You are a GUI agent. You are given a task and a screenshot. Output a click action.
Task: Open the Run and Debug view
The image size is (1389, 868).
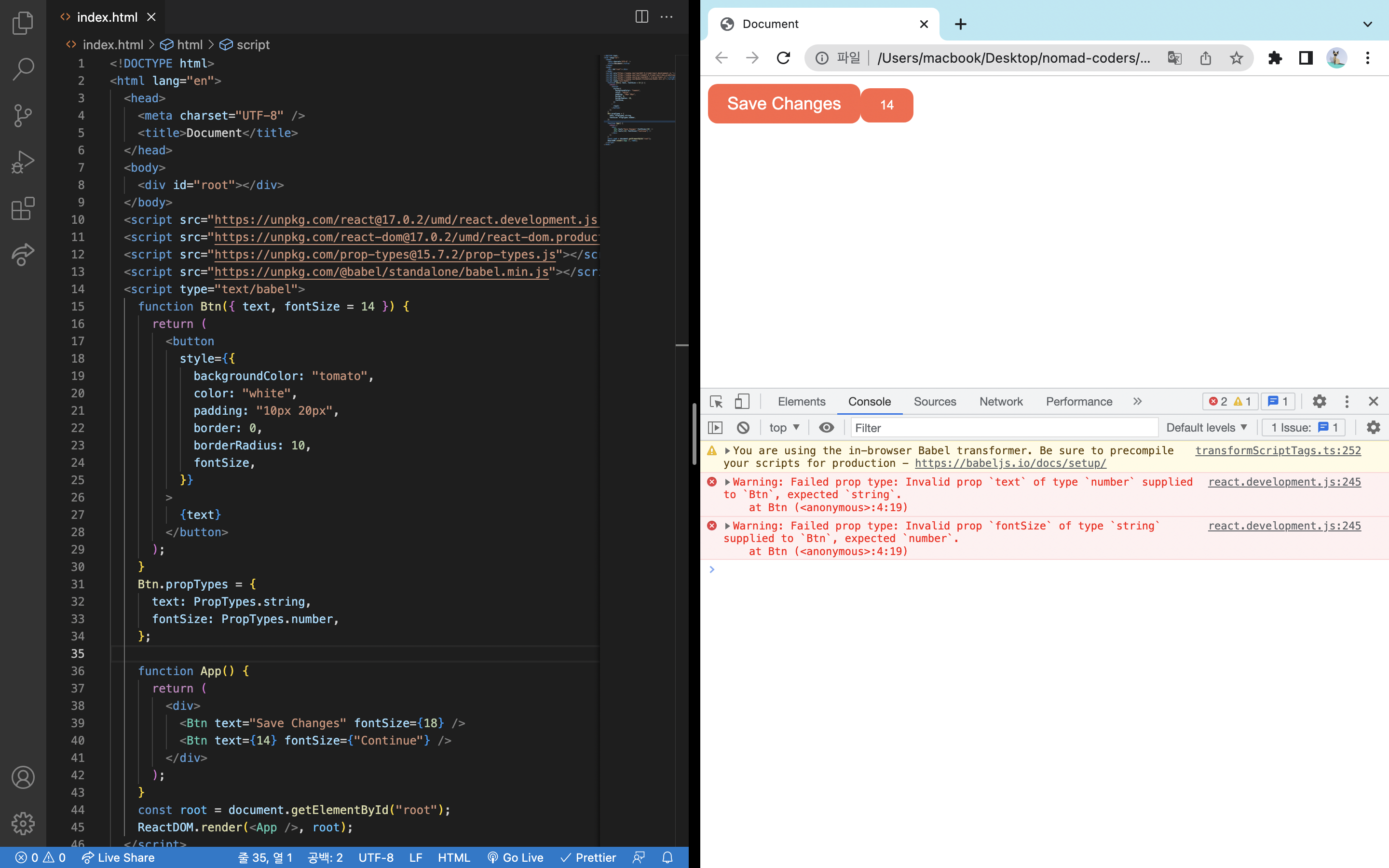23,162
